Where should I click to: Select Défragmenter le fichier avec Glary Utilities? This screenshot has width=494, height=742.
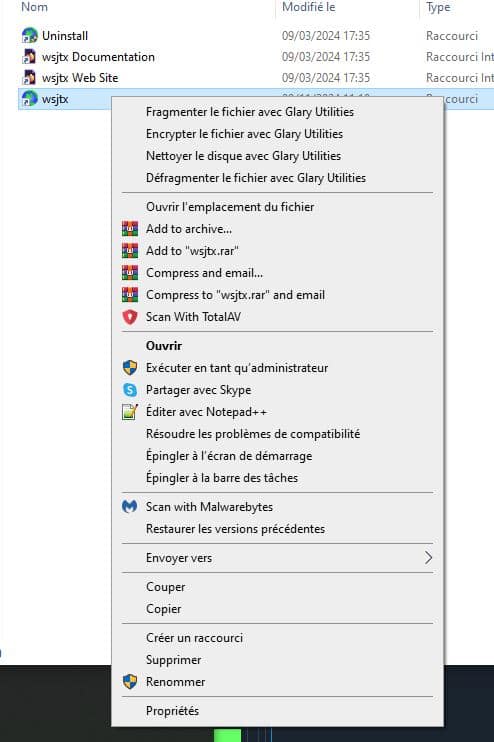[x=256, y=178]
